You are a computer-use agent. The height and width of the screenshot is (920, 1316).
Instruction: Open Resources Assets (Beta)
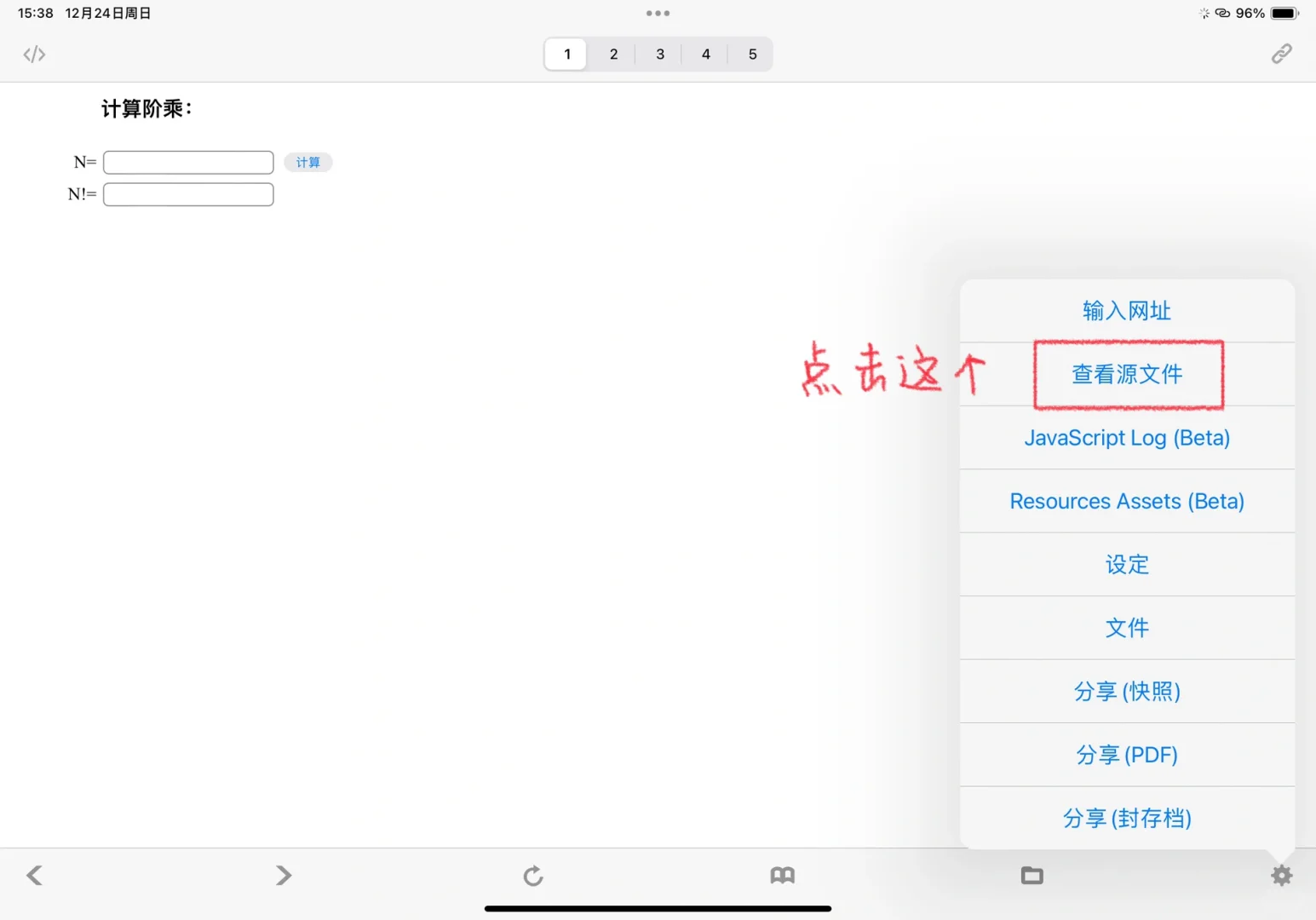coord(1127,501)
